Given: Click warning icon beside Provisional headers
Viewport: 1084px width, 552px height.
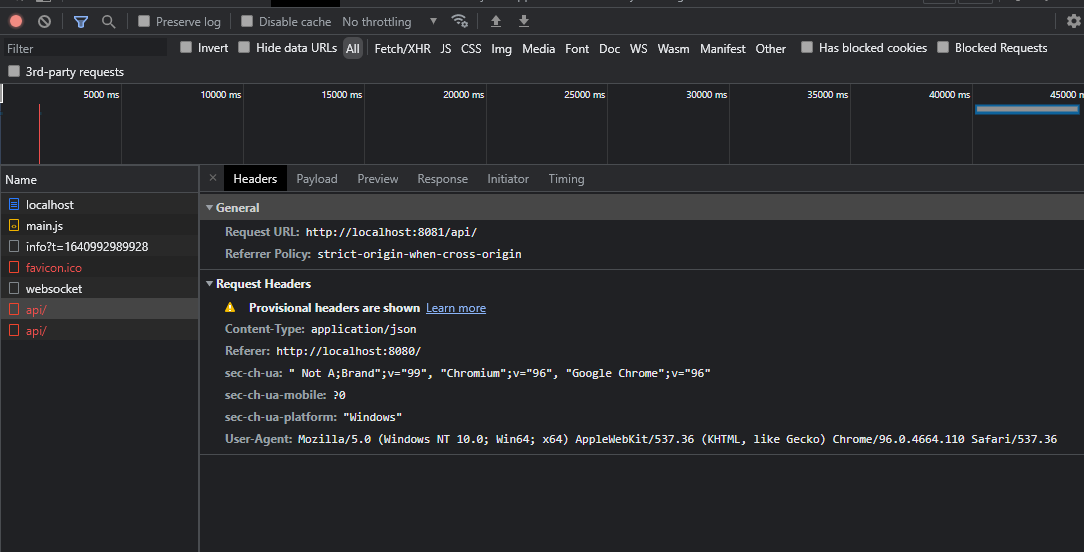Looking at the screenshot, I should click(x=230, y=307).
